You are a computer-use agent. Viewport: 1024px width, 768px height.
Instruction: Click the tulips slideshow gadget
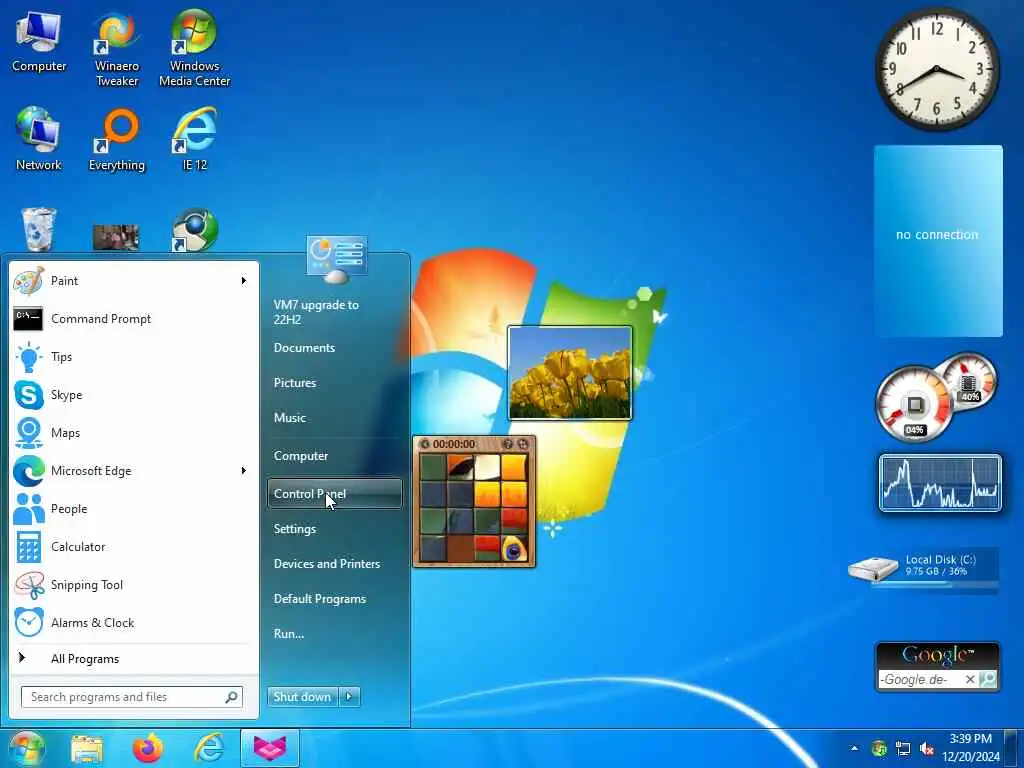(x=569, y=373)
